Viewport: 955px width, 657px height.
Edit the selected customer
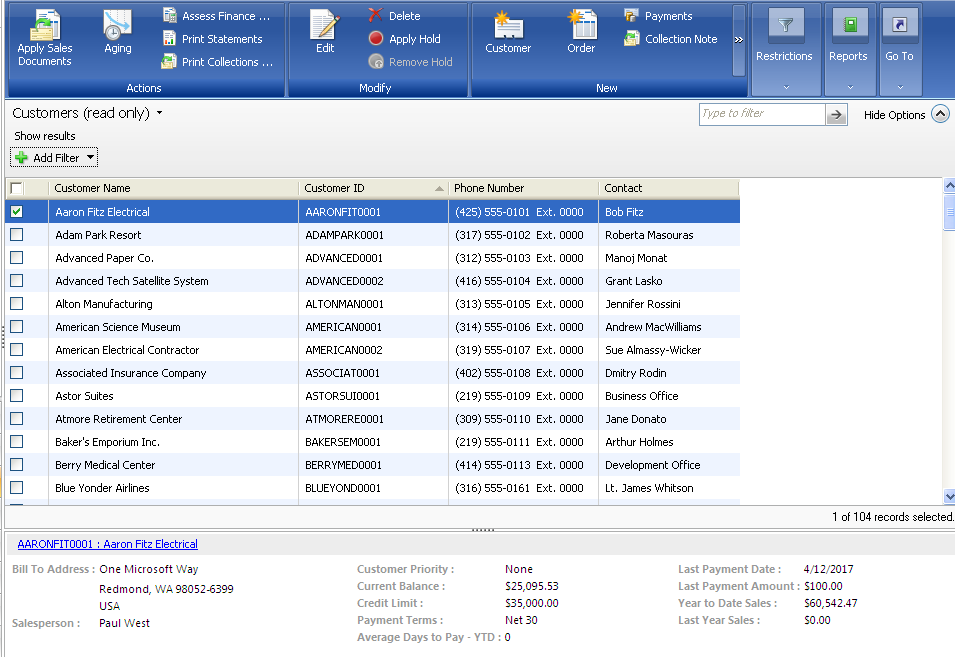click(325, 32)
